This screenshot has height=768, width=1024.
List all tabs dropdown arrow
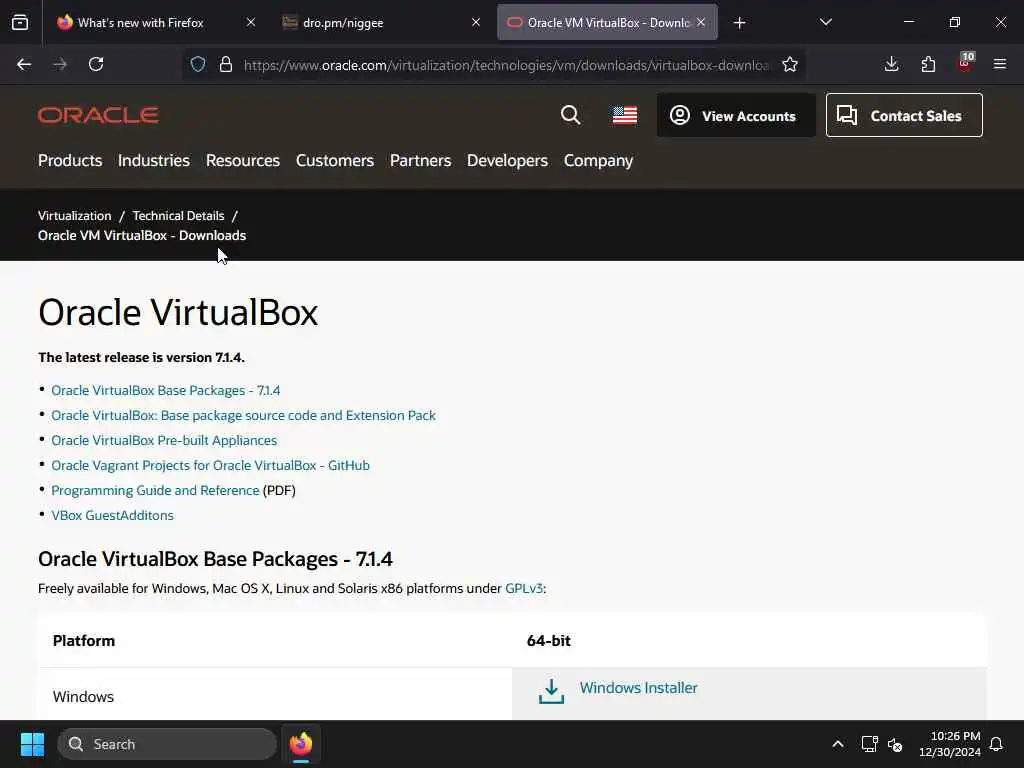tap(826, 22)
